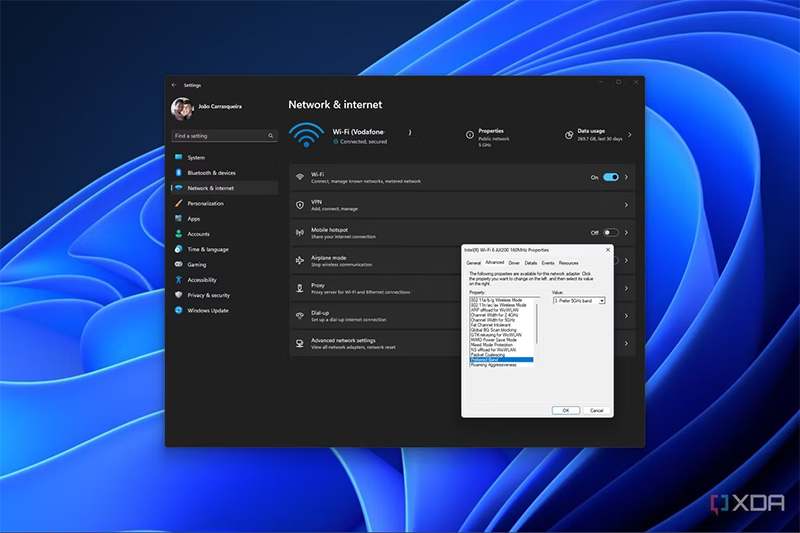Screen dimensions: 800x533
Task: Expand the Wi-Fi row chevron
Action: [626, 177]
